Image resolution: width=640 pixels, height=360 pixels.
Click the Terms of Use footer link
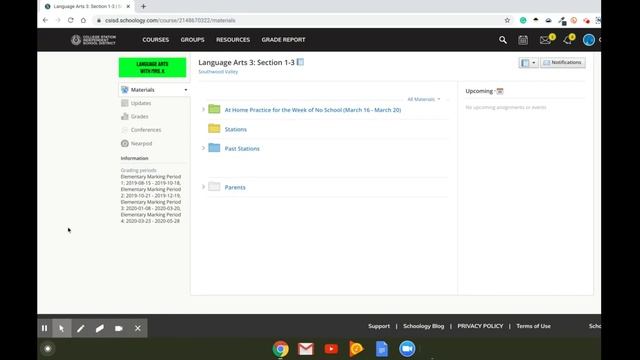pyautogui.click(x=533, y=326)
